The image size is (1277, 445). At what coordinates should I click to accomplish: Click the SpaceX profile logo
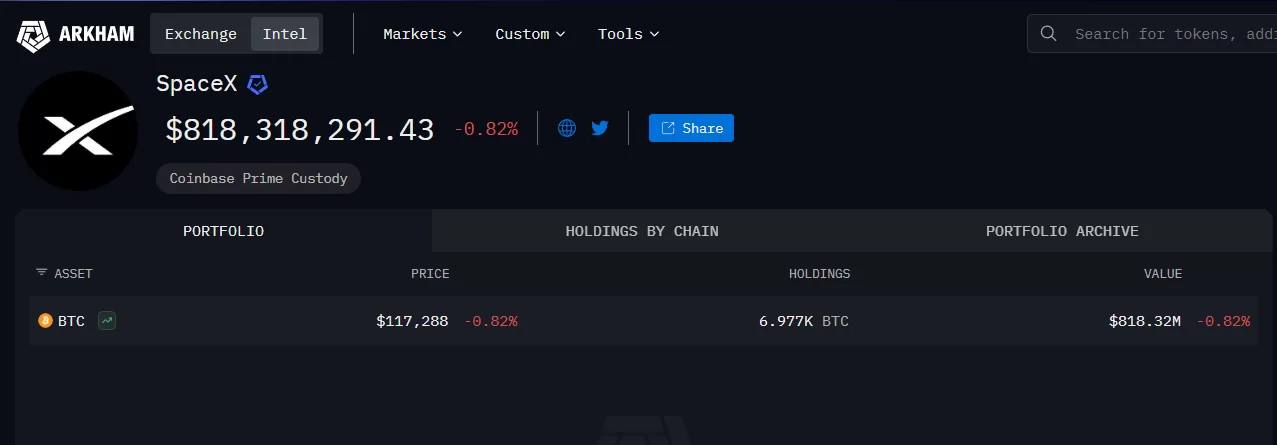pyautogui.click(x=78, y=131)
